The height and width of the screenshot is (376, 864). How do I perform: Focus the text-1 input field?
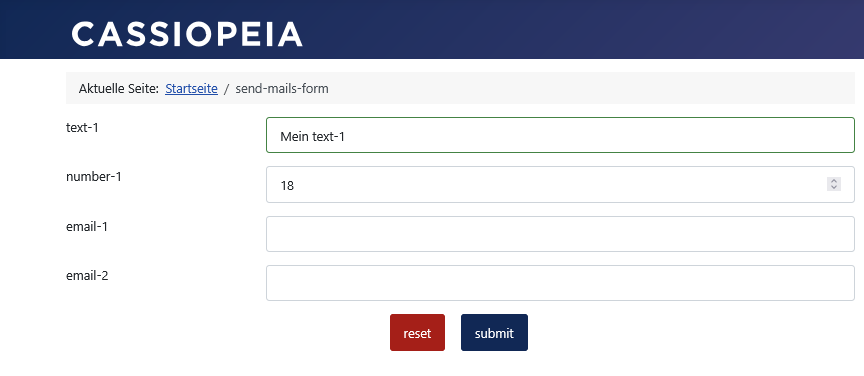(560, 135)
